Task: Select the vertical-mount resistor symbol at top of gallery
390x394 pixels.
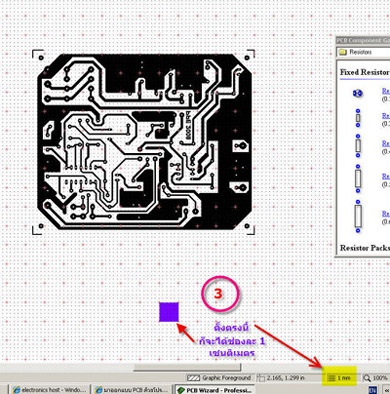Action: click(358, 93)
